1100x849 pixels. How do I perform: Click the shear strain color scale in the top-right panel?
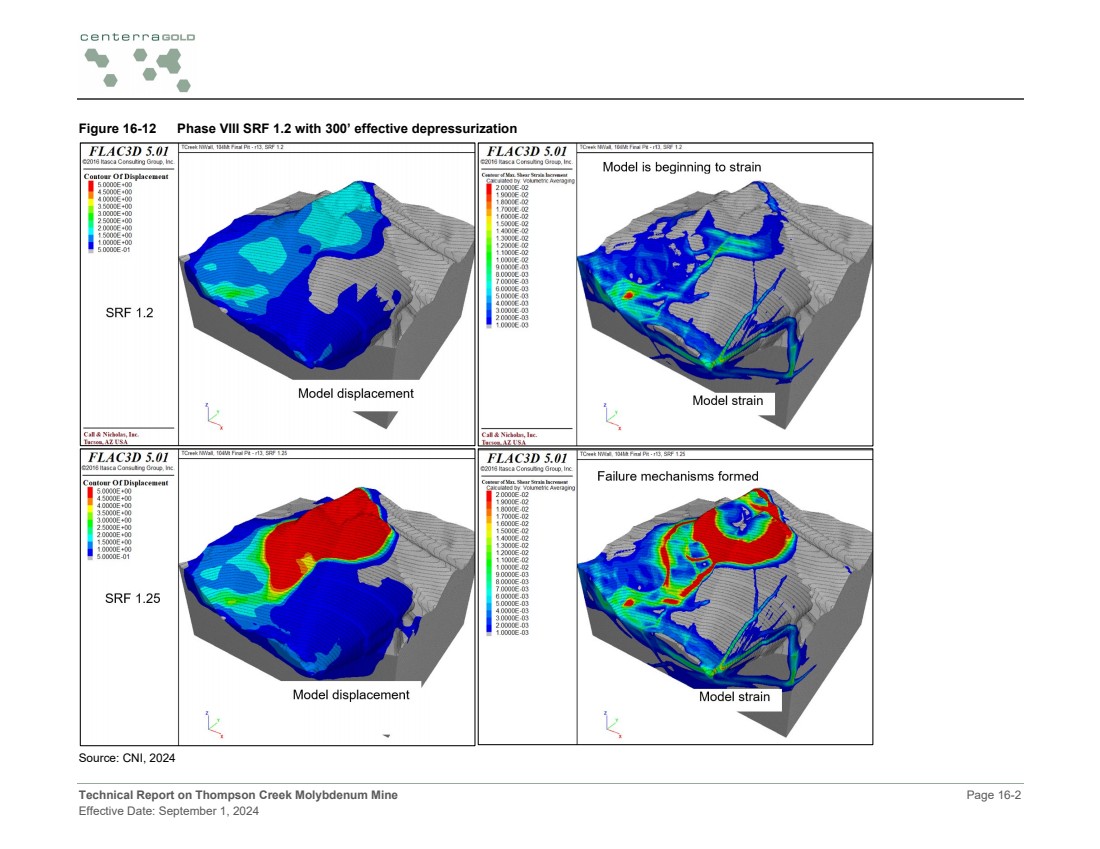pos(489,256)
